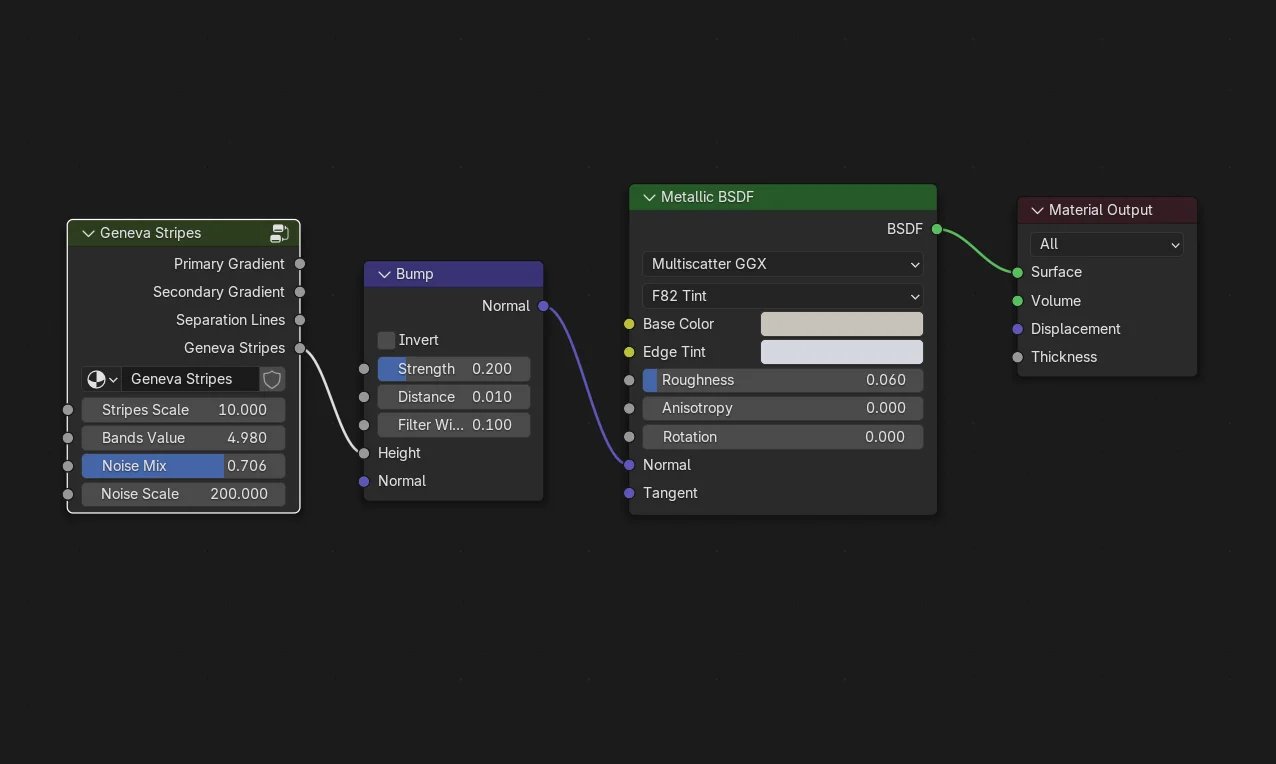Collapse the Bump node header
Screen dimensions: 1276x764
pos(385,274)
